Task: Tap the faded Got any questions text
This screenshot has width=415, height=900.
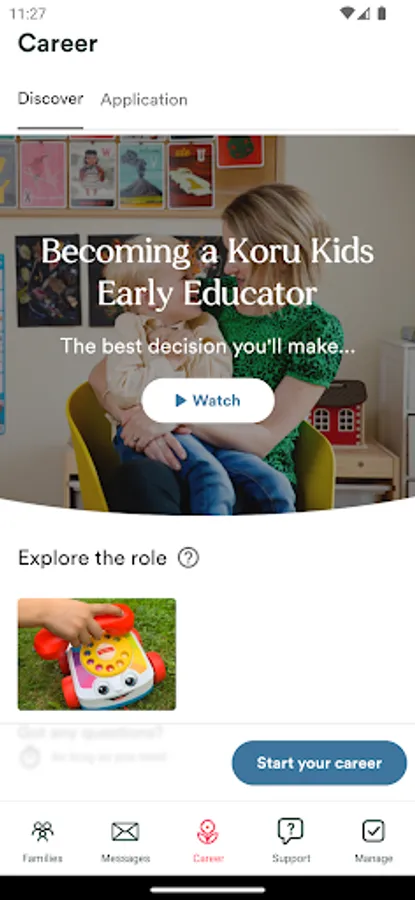Action: point(90,733)
